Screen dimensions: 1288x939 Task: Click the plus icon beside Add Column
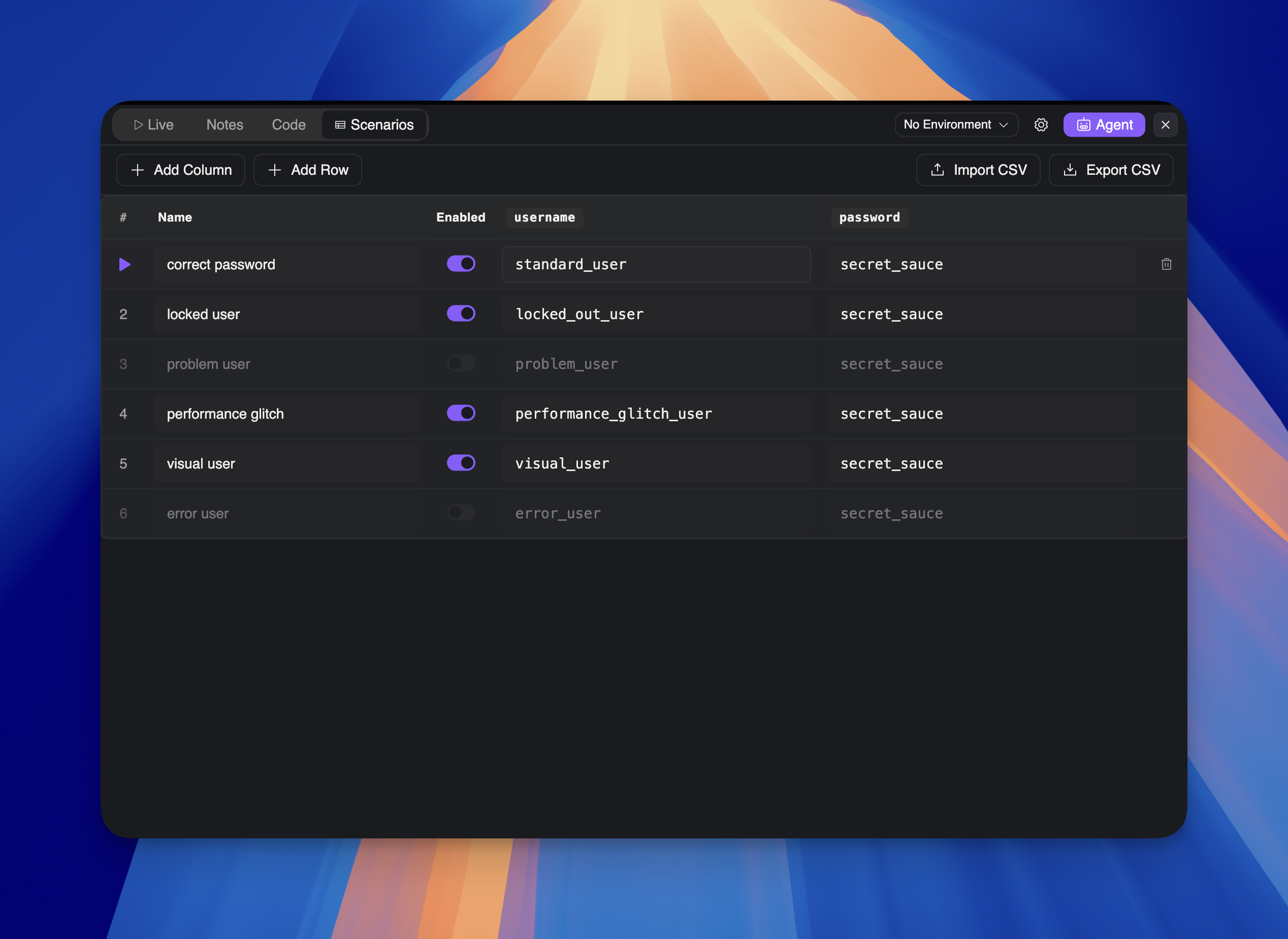(x=137, y=169)
